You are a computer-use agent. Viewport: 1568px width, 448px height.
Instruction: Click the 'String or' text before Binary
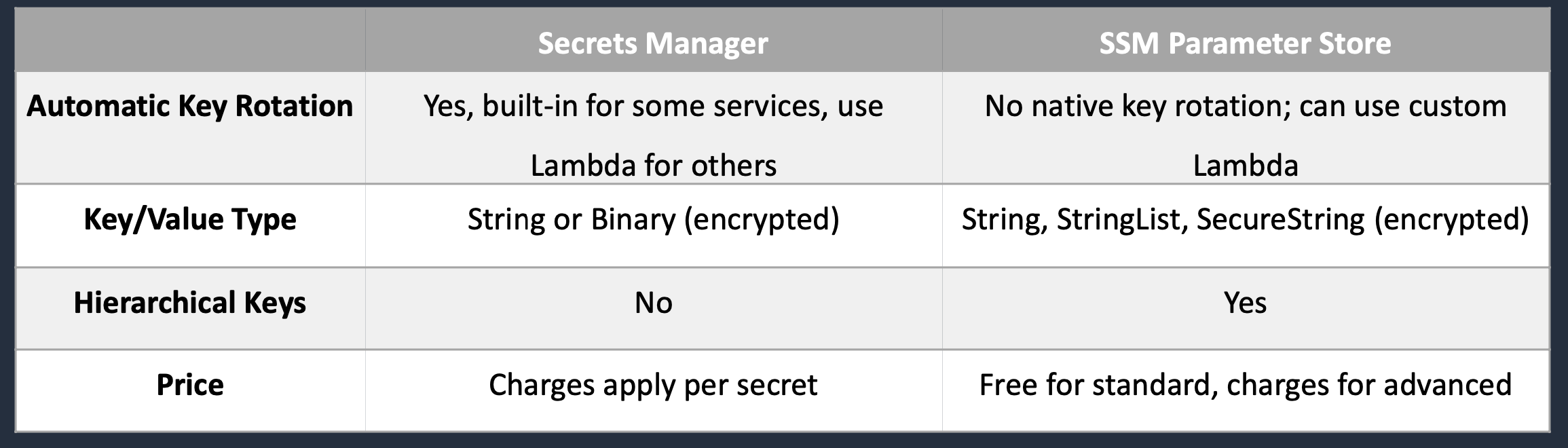(x=524, y=219)
